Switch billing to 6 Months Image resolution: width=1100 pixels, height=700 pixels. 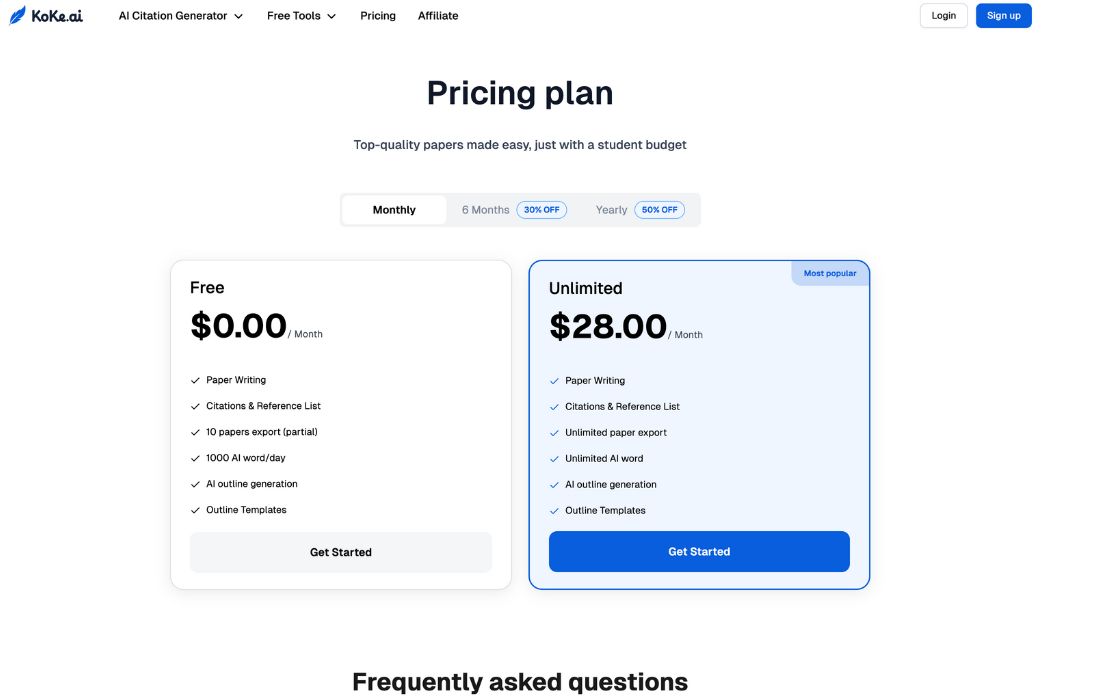pos(485,210)
